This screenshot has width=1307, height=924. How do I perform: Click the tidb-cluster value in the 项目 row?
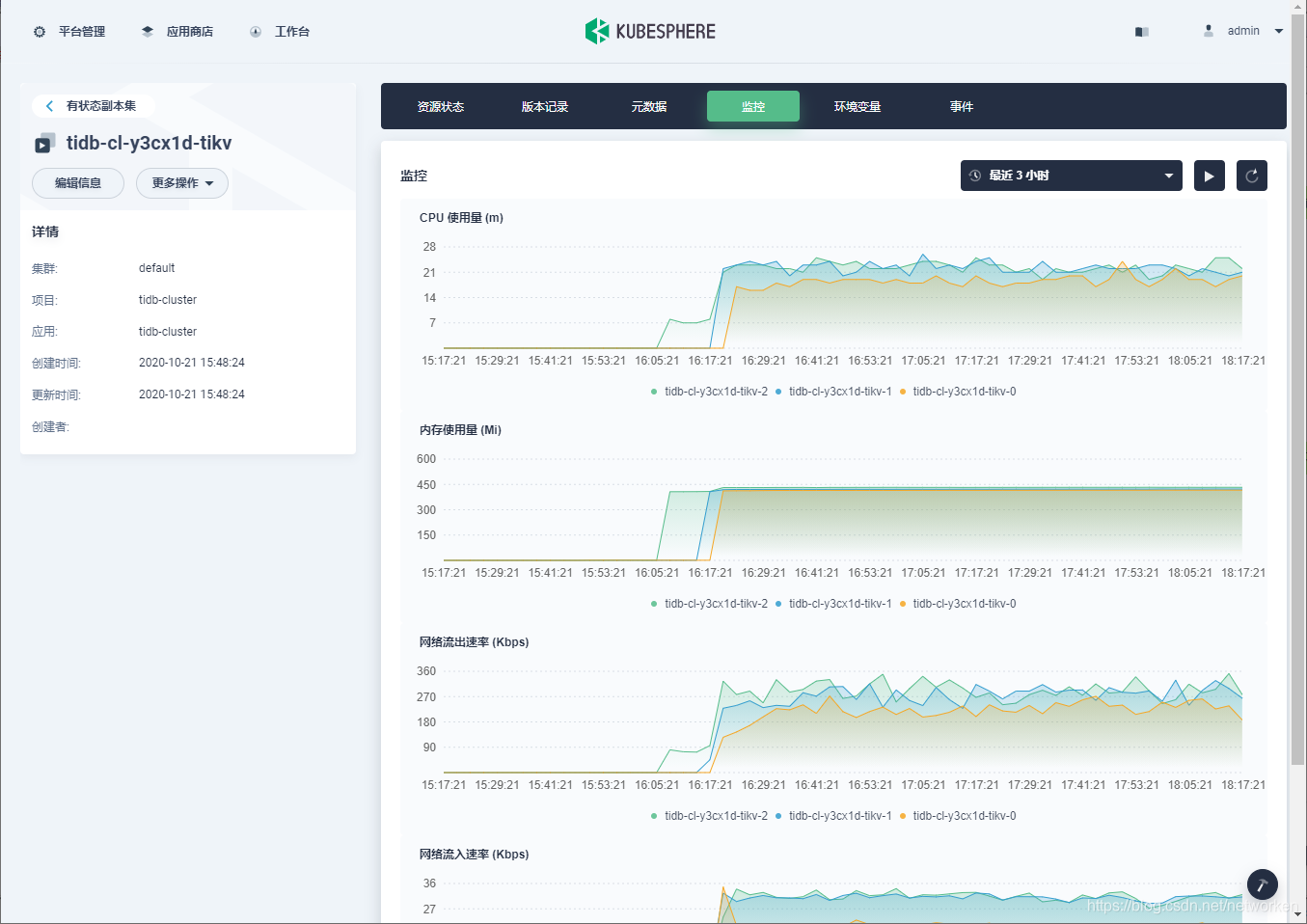tap(168, 300)
